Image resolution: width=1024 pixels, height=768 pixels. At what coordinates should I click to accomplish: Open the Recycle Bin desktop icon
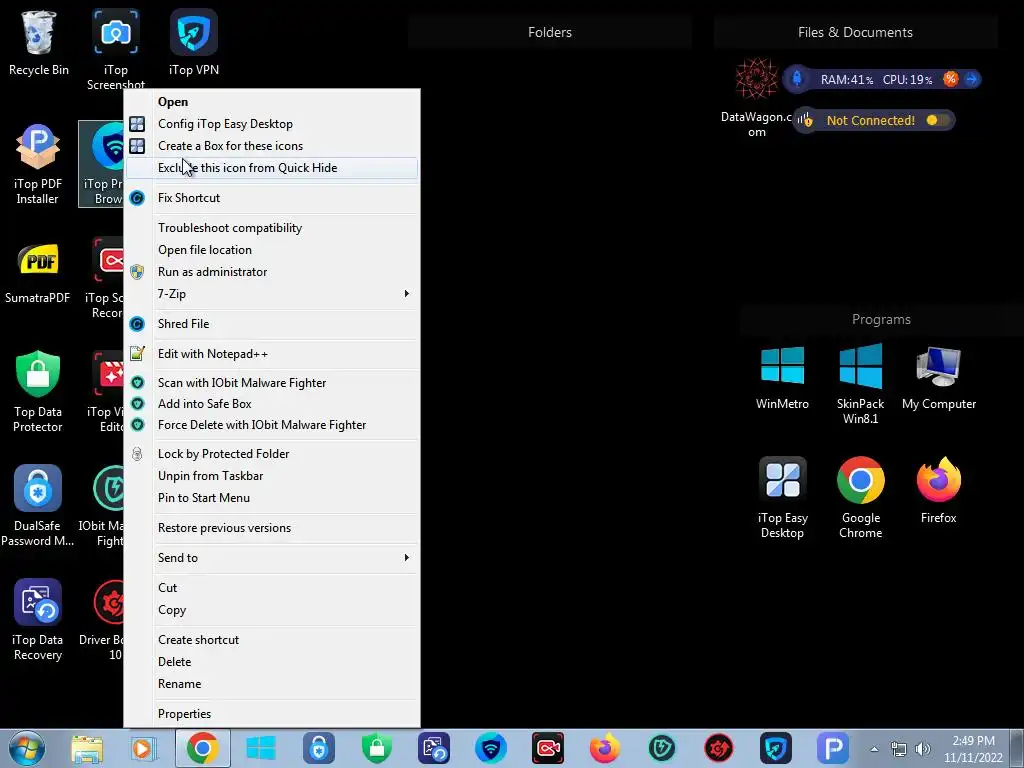pos(39,43)
